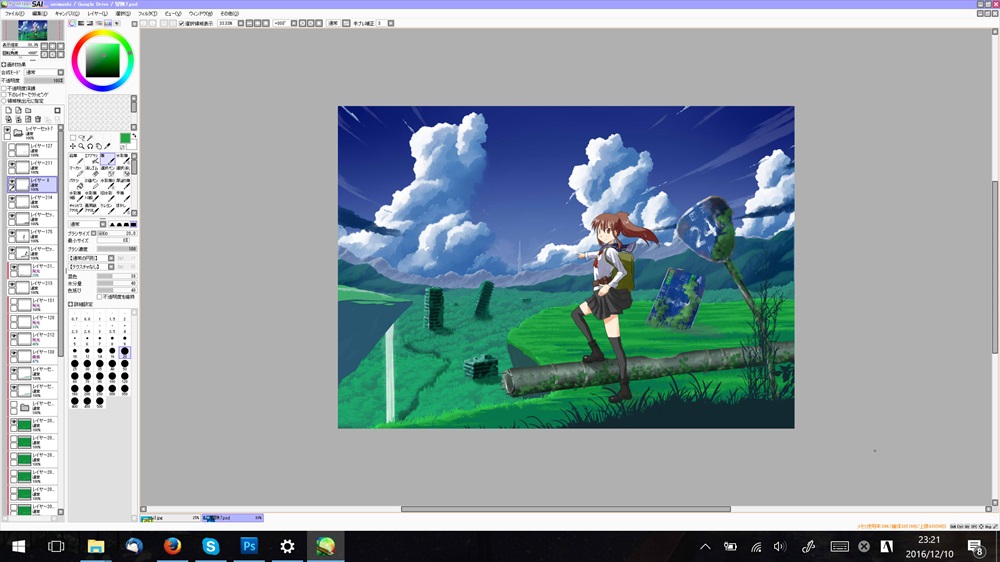Image resolution: width=1000 pixels, height=562 pixels.
Task: Select the Move tool in the toolbox
Action: click(72, 146)
